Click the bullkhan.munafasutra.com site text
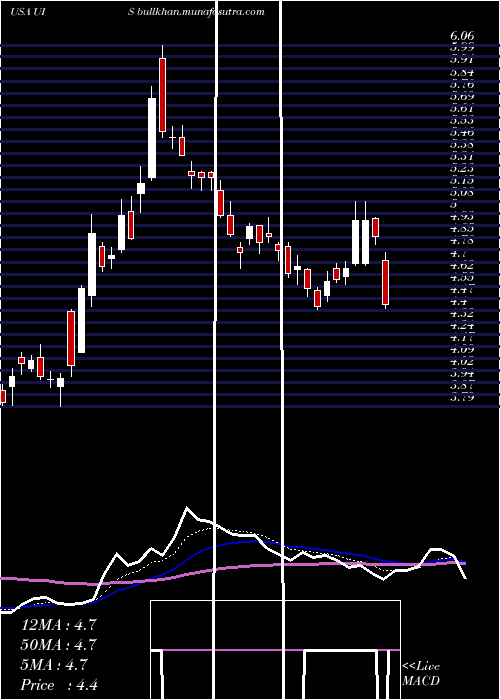 (201, 12)
